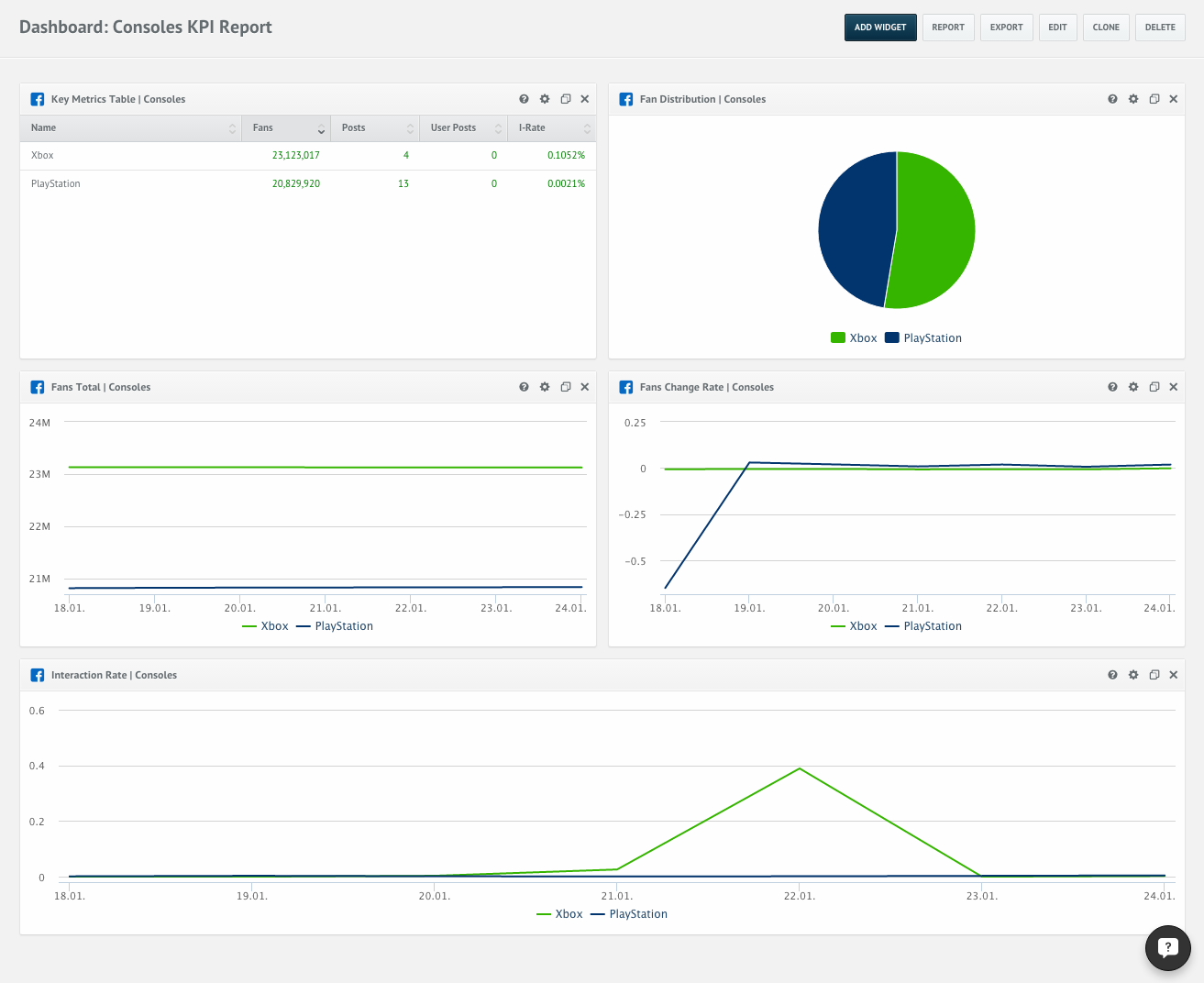This screenshot has height=983, width=1204.
Task: Remove the Fans Total widget
Action: tap(585, 387)
